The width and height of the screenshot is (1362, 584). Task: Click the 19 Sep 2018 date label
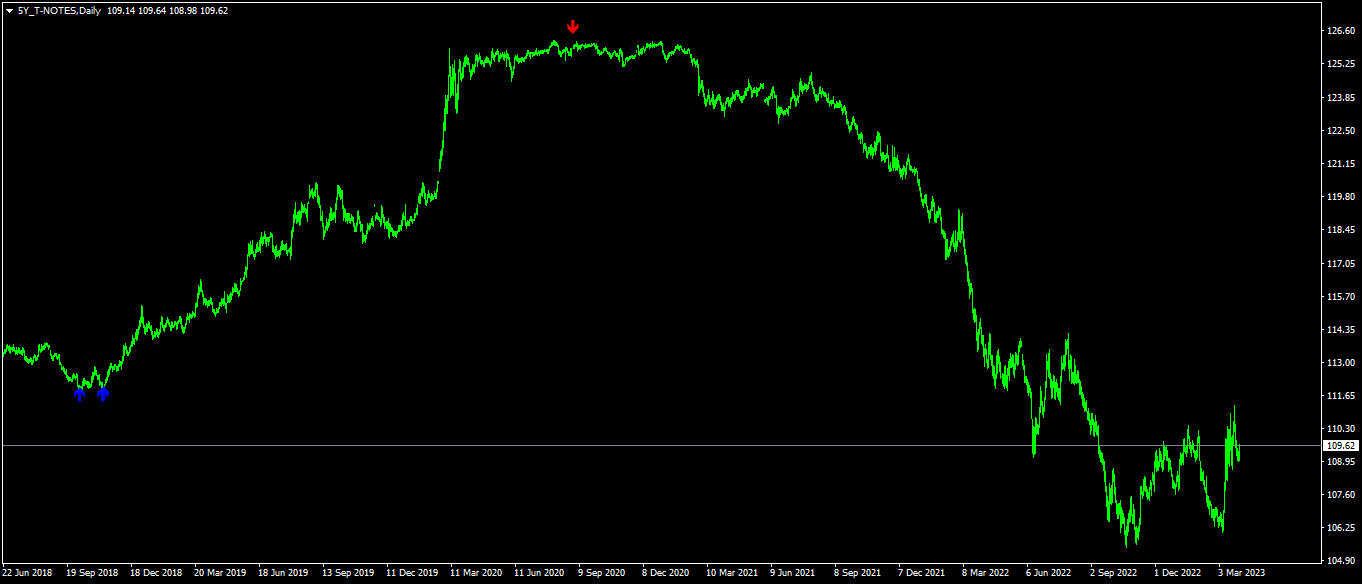point(92,573)
